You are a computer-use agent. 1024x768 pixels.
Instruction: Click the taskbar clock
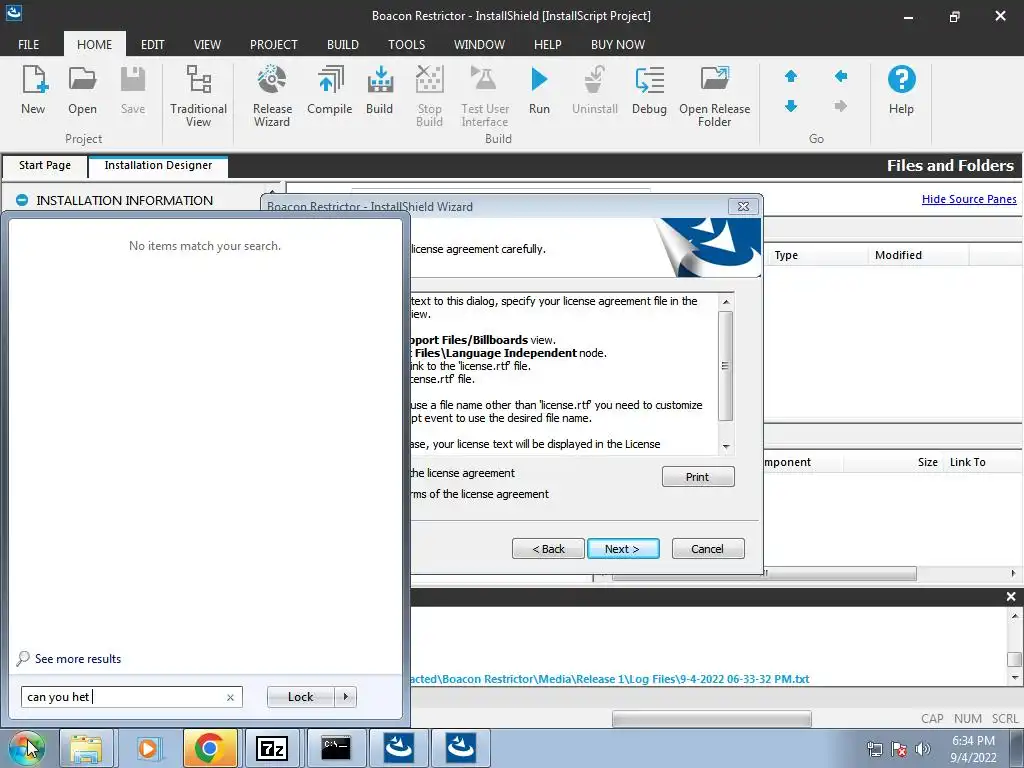click(x=973, y=749)
